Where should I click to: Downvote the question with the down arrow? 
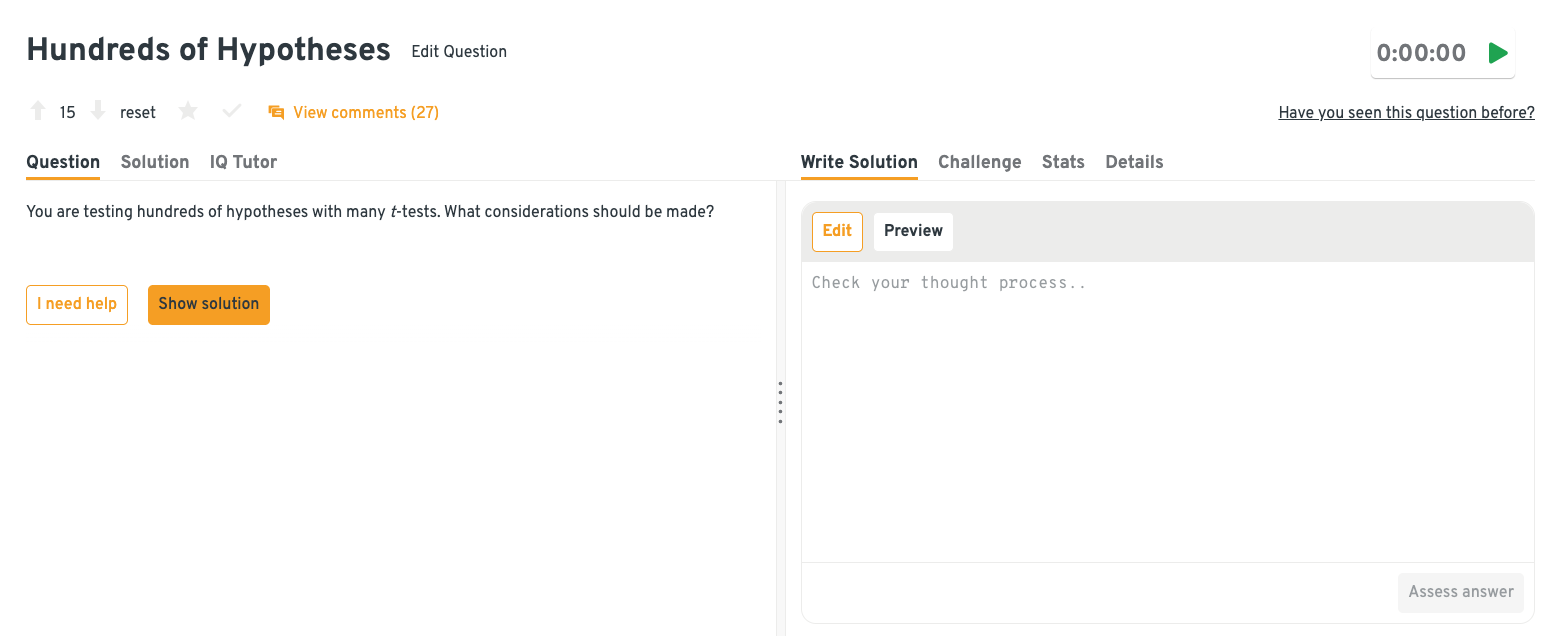pos(98,111)
